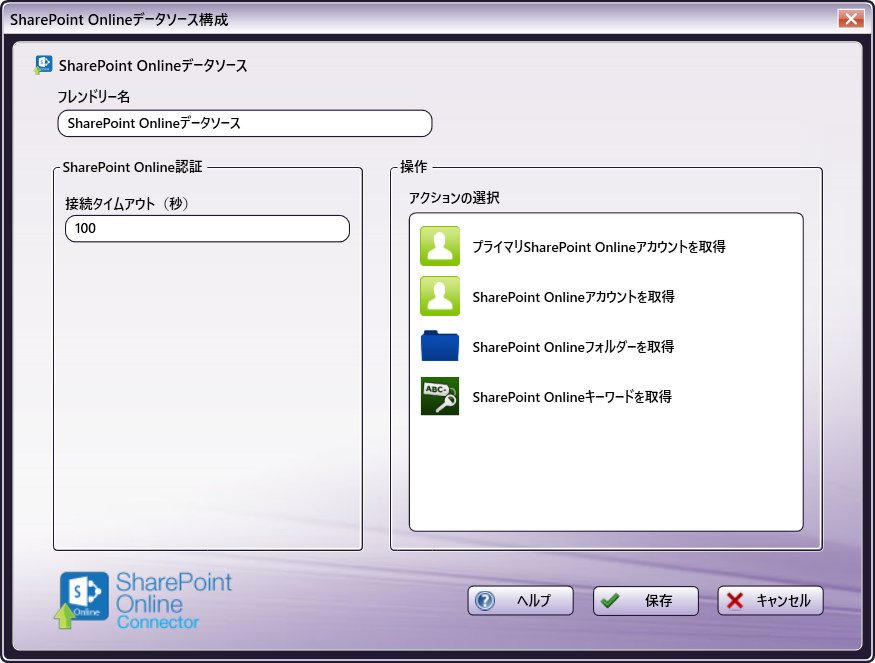The width and height of the screenshot is (875, 663).
Task: Click the green checkmark on 保存 button
Action: [x=610, y=601]
